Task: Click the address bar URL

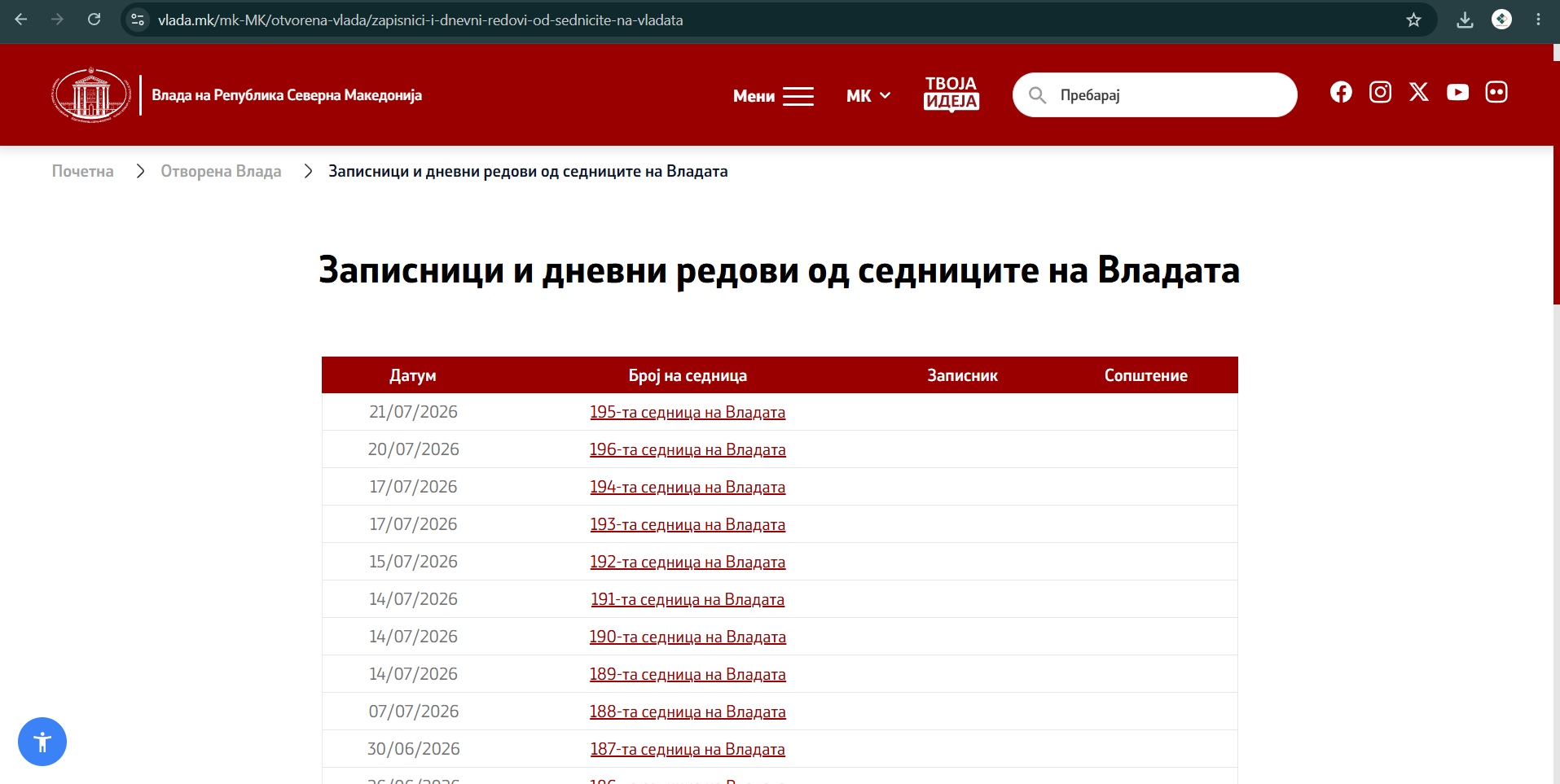Action: (x=420, y=20)
